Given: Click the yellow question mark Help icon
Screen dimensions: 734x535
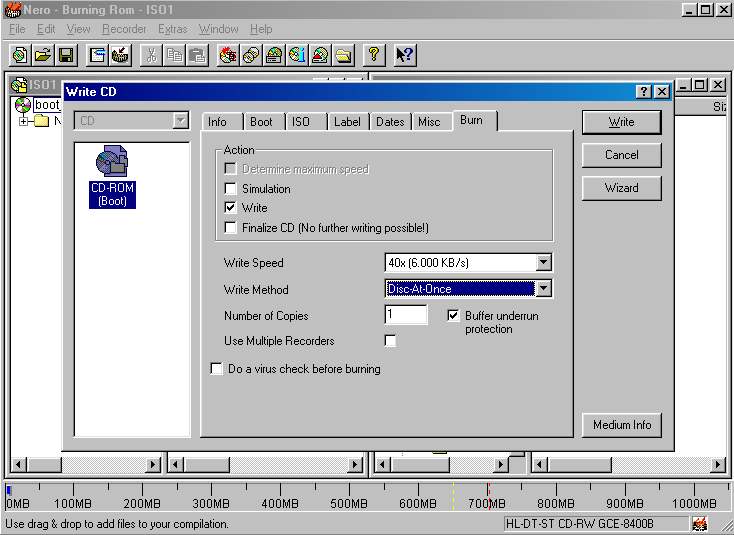Looking at the screenshot, I should 374,55.
